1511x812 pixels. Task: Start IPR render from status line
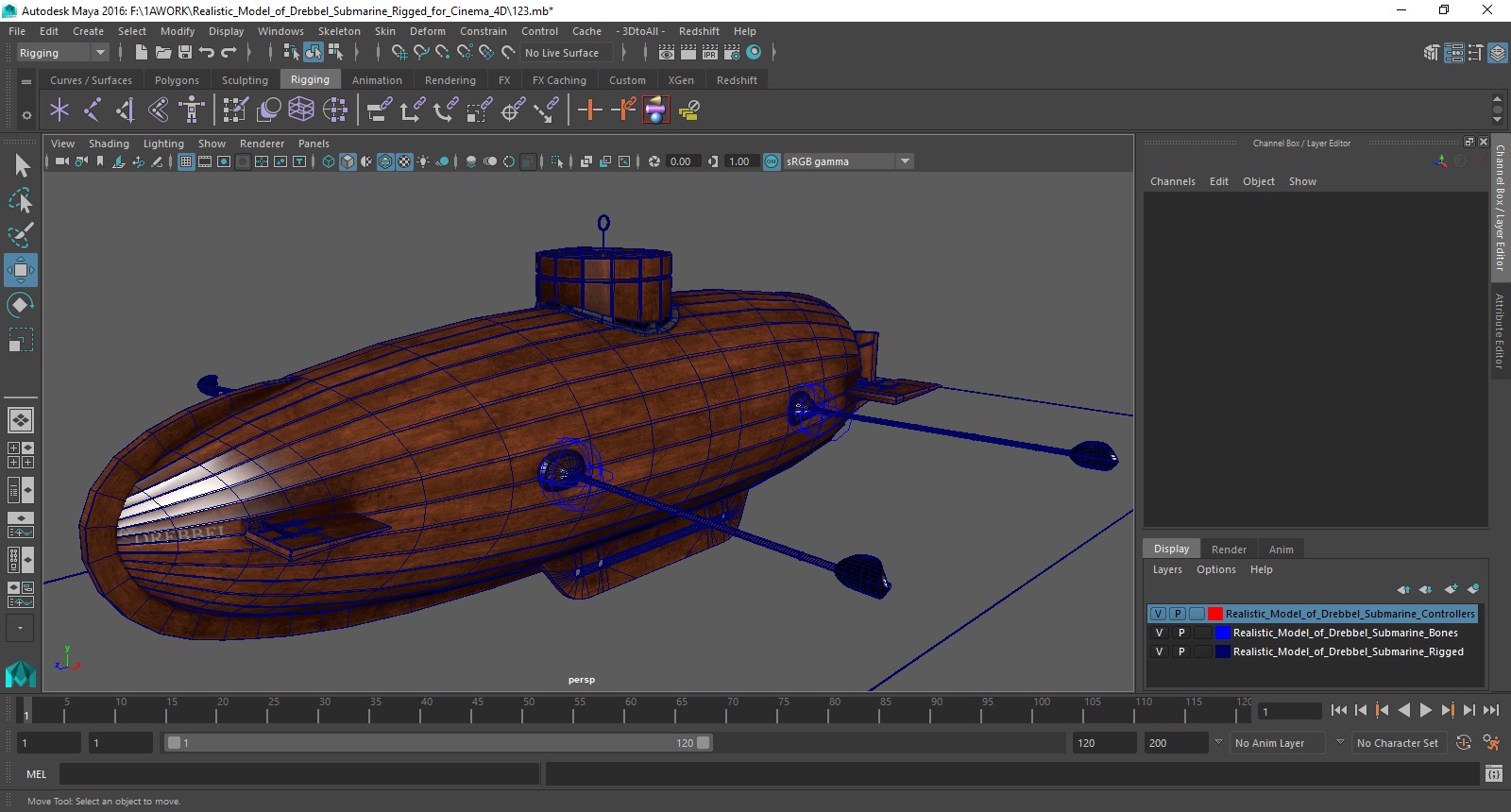click(x=709, y=53)
